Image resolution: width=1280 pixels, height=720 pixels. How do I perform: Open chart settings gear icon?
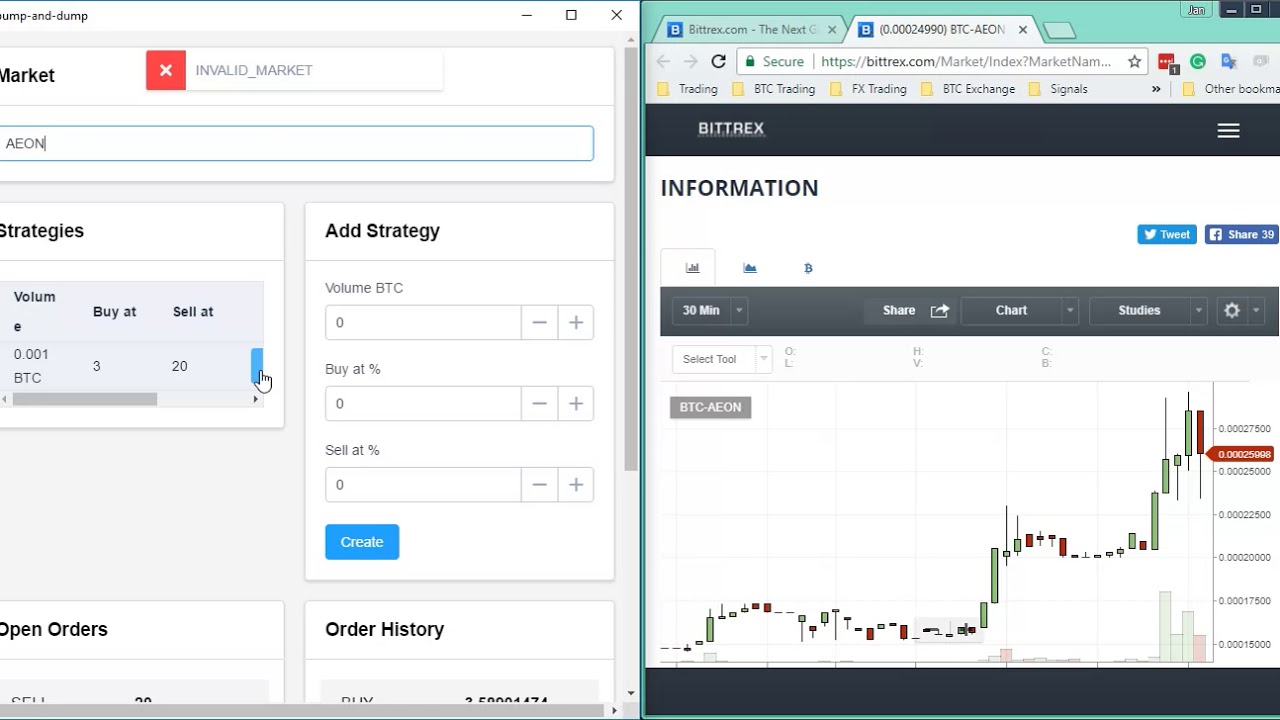pos(1232,310)
